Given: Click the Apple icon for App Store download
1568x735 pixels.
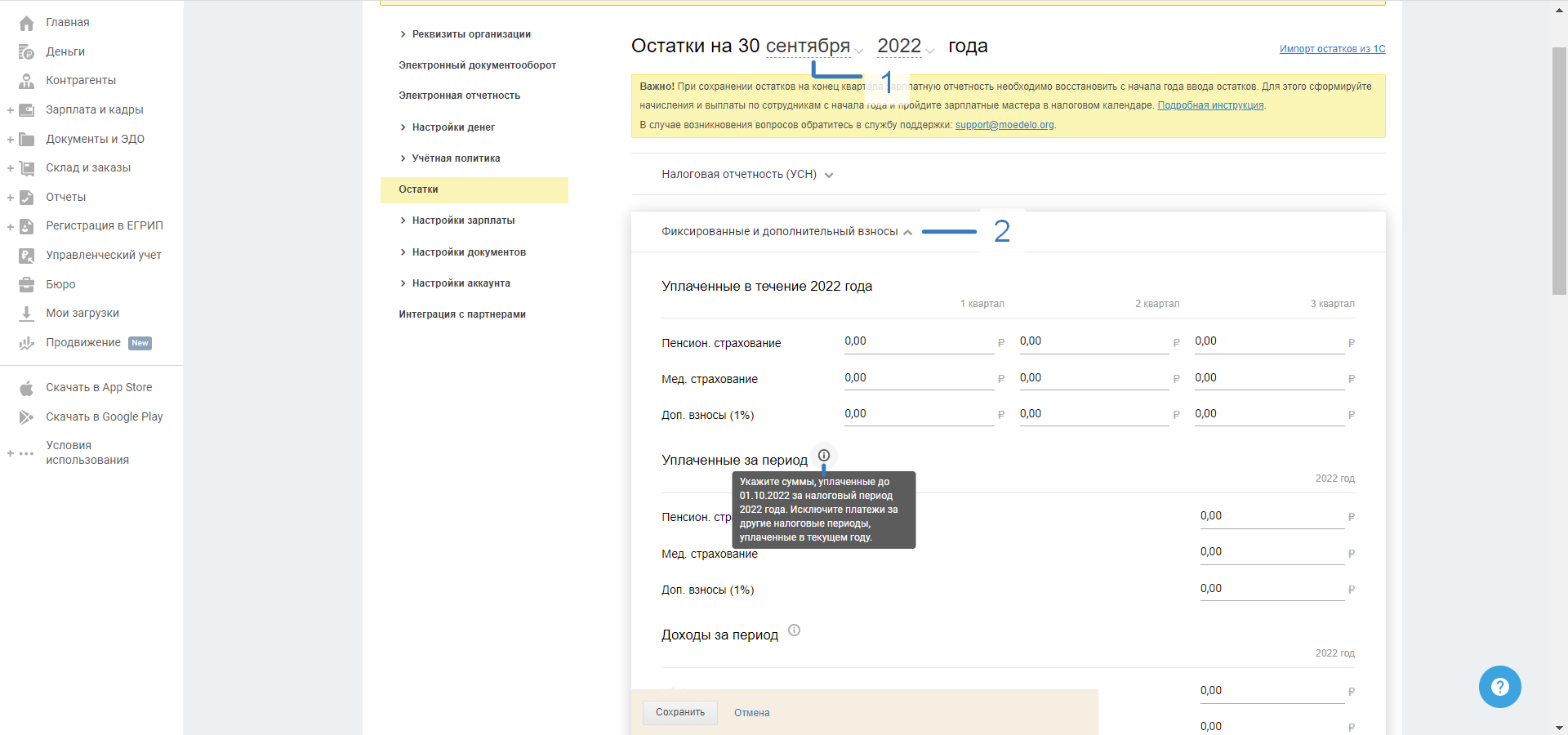Looking at the screenshot, I should [26, 388].
